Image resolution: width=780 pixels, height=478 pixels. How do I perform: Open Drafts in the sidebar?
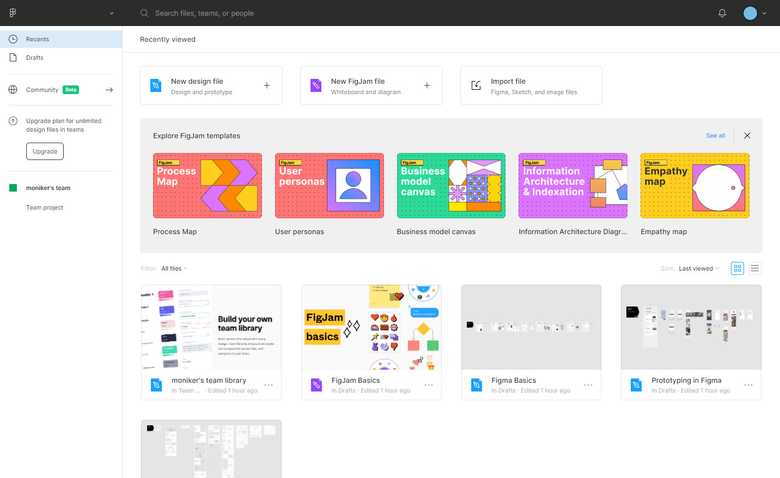pos(35,57)
